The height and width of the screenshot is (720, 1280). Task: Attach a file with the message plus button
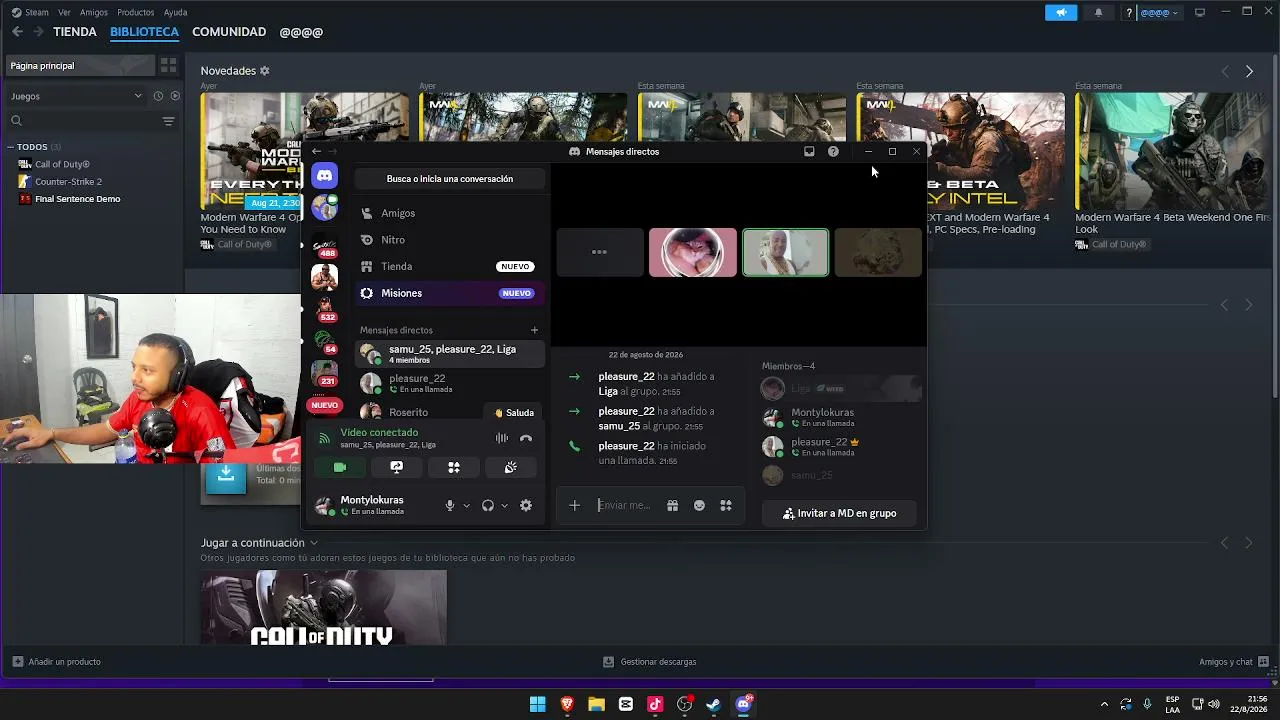point(575,506)
